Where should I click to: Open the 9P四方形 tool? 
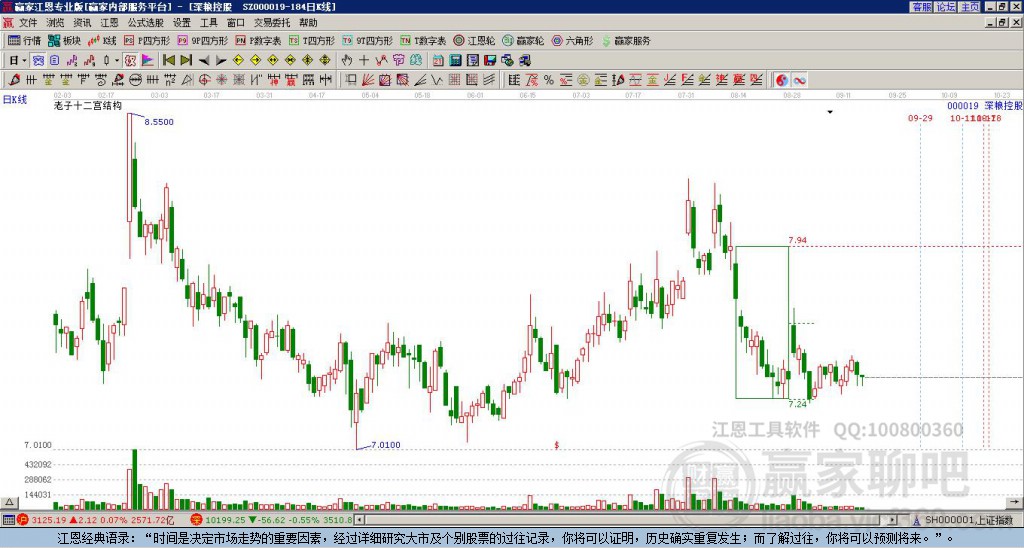(202, 40)
